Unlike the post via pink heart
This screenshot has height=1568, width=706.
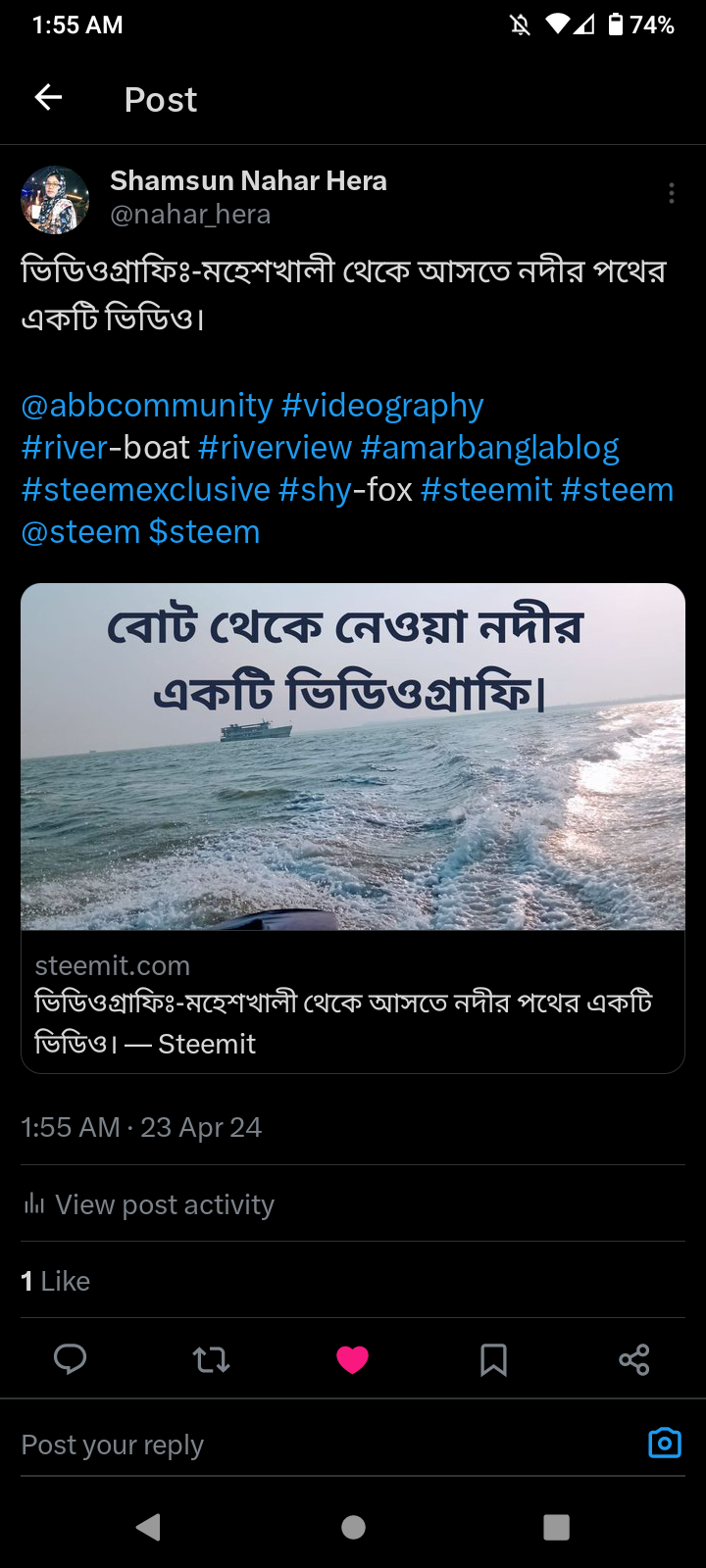pos(352,1359)
